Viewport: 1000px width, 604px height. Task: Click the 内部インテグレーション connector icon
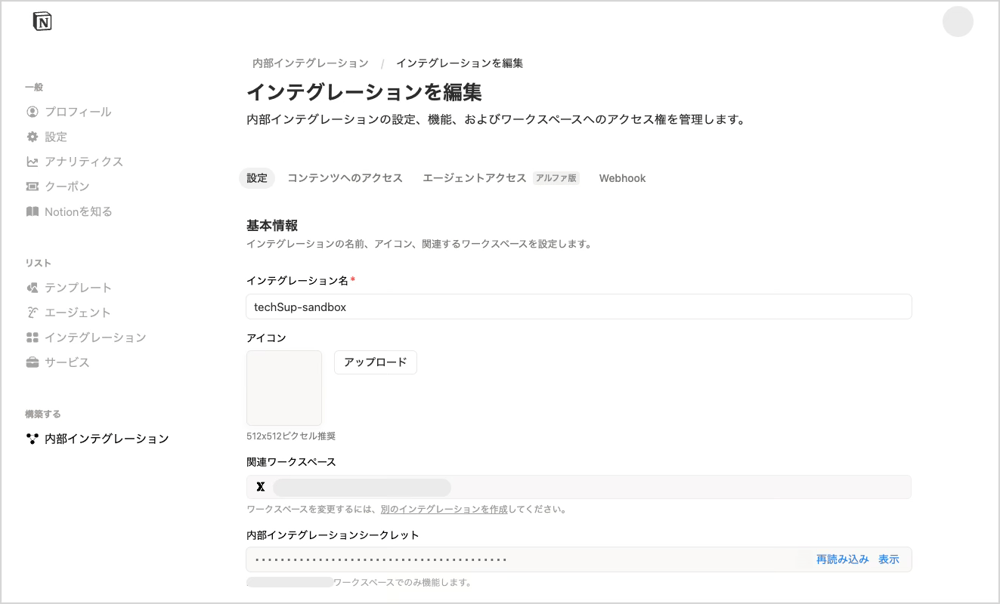(x=30, y=438)
